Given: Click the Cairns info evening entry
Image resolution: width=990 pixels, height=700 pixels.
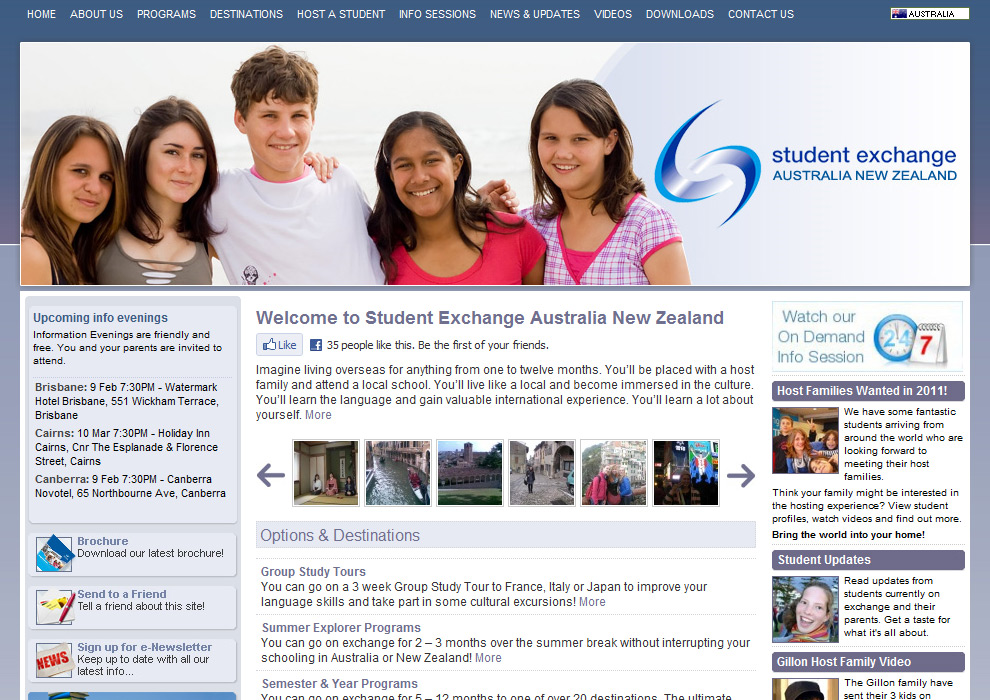Looking at the screenshot, I should point(126,447).
